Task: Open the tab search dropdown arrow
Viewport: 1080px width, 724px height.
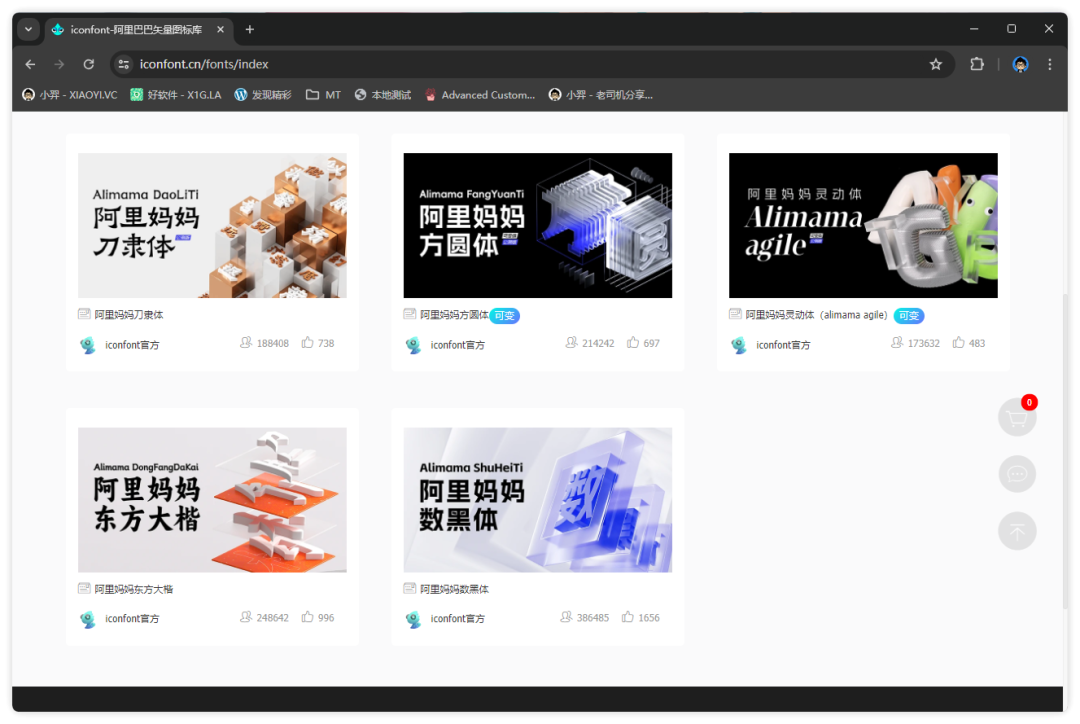Action: (28, 30)
